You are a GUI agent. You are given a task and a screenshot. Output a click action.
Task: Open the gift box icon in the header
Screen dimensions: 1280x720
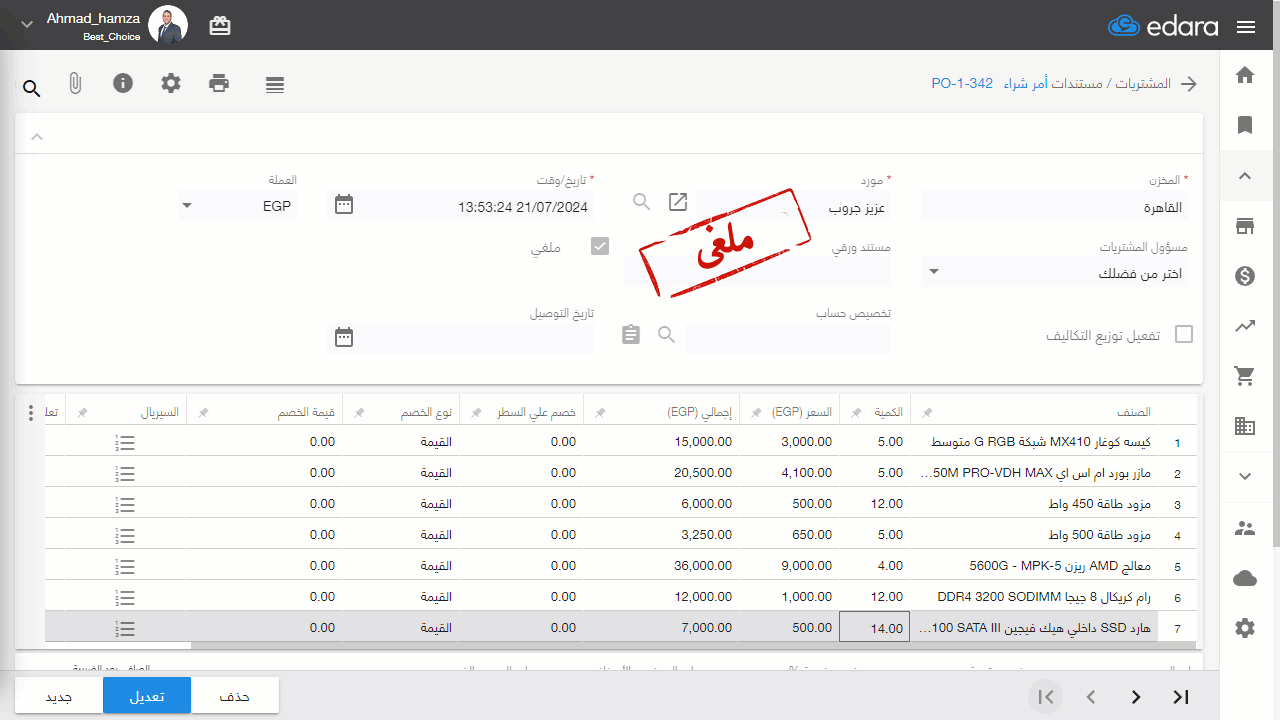coord(220,26)
